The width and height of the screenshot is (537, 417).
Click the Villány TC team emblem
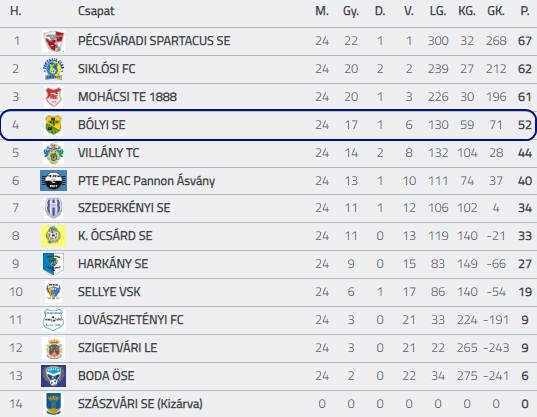53,153
